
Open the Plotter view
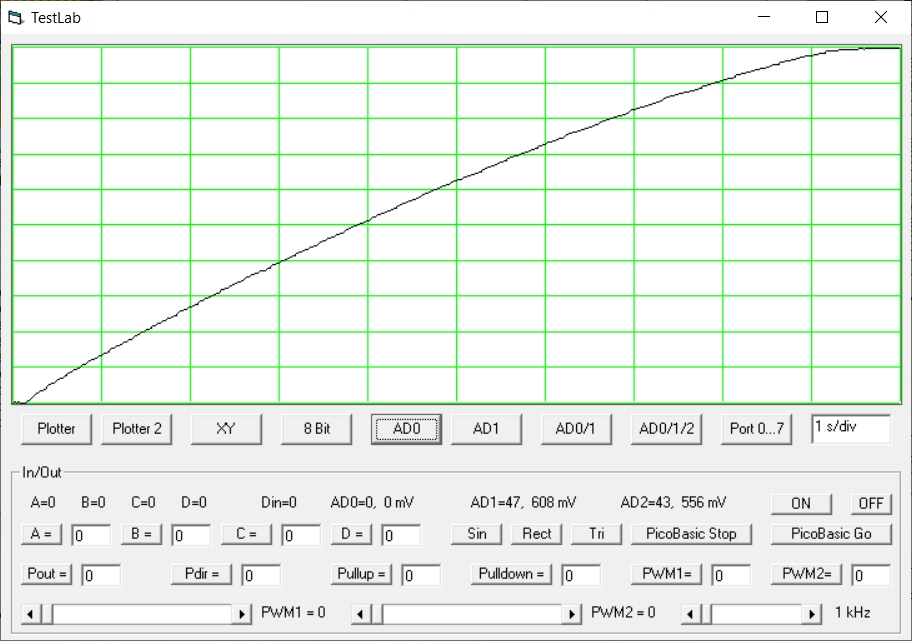[56, 428]
